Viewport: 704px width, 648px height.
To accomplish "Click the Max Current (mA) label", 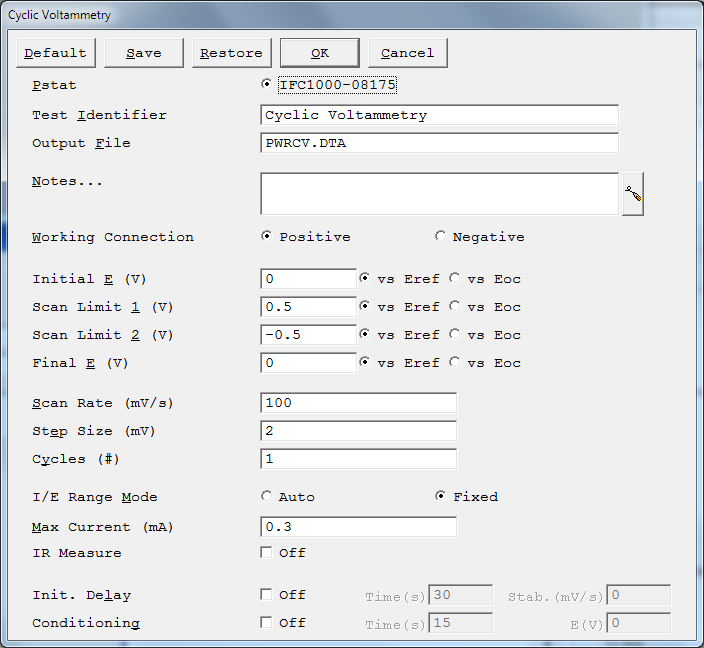I will 102,527.
